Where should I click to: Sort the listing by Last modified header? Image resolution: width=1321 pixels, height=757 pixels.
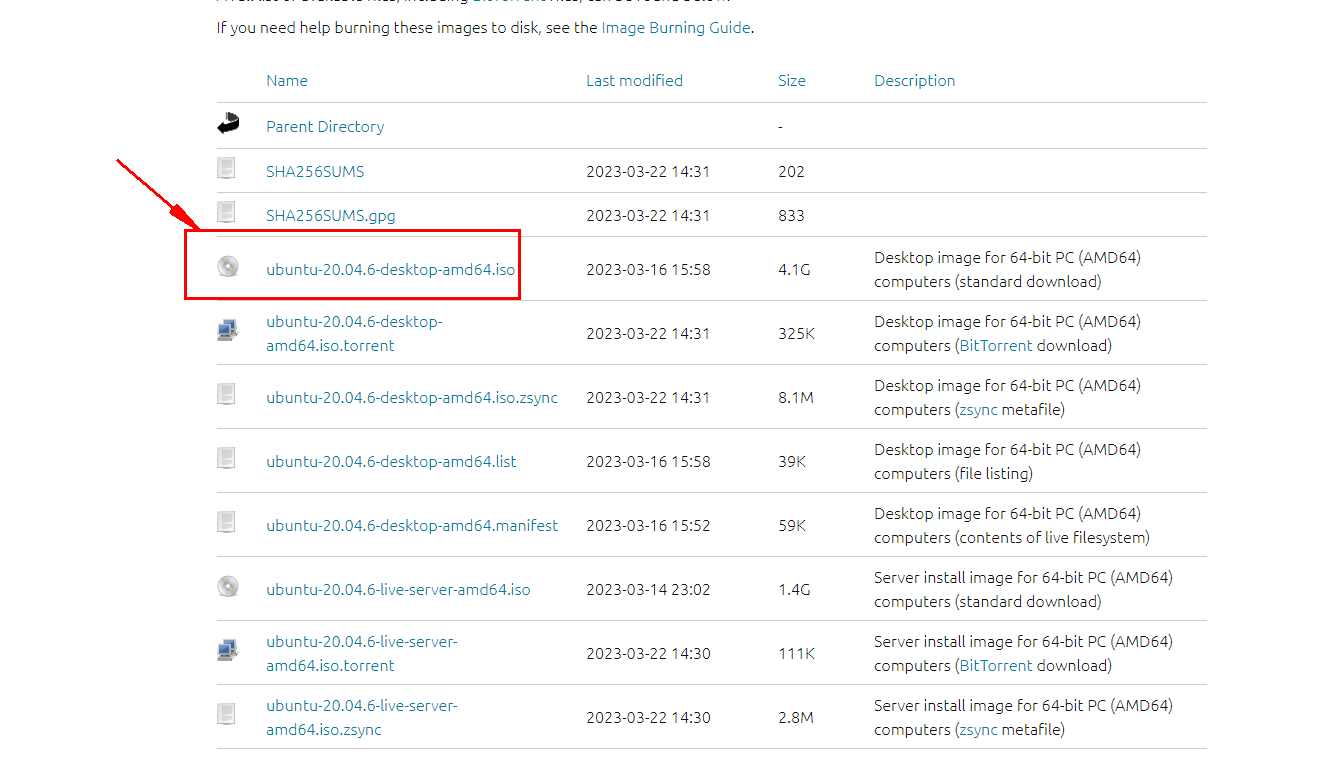pyautogui.click(x=634, y=80)
